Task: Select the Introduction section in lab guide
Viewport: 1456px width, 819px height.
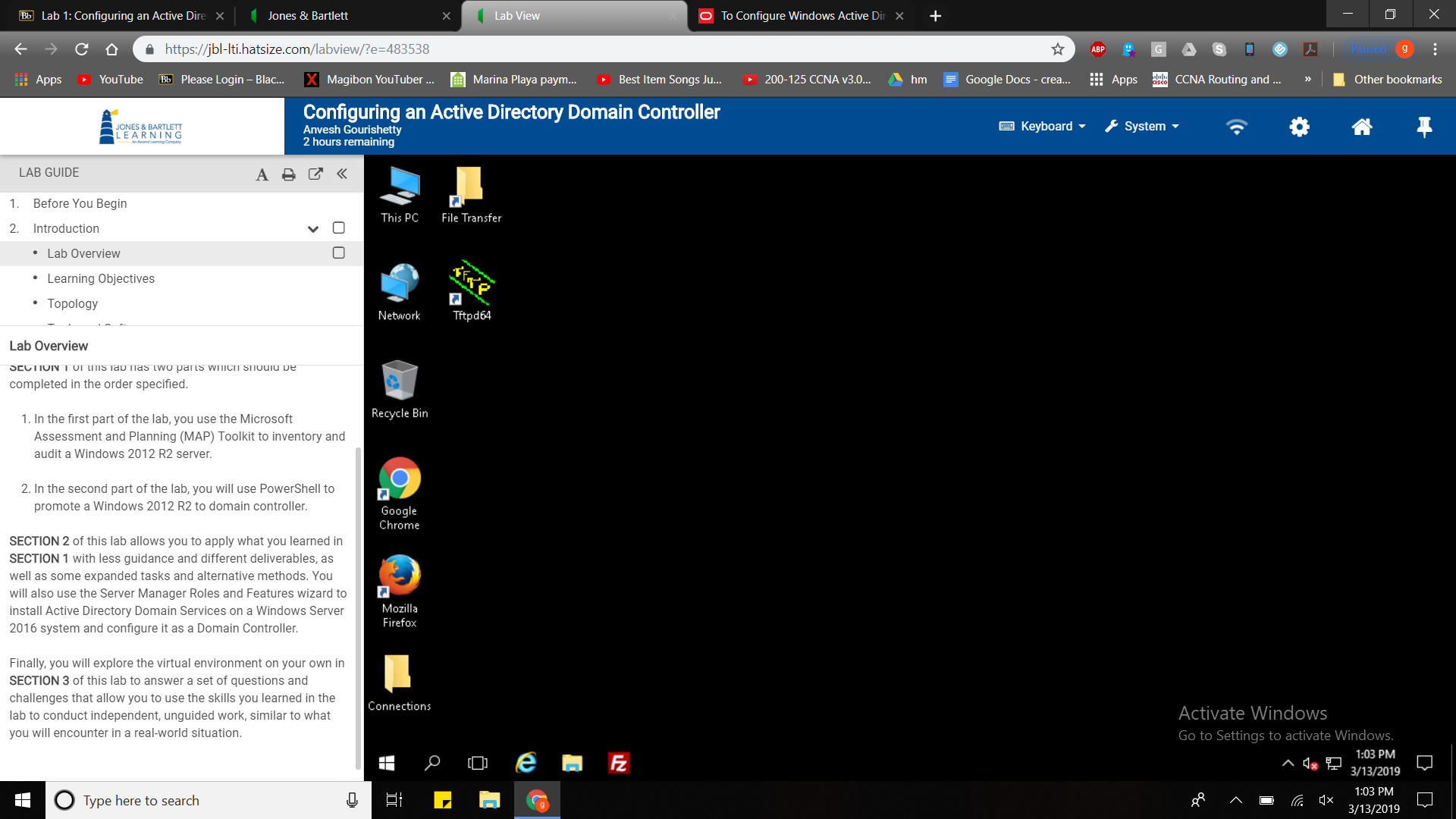Action: point(66,228)
